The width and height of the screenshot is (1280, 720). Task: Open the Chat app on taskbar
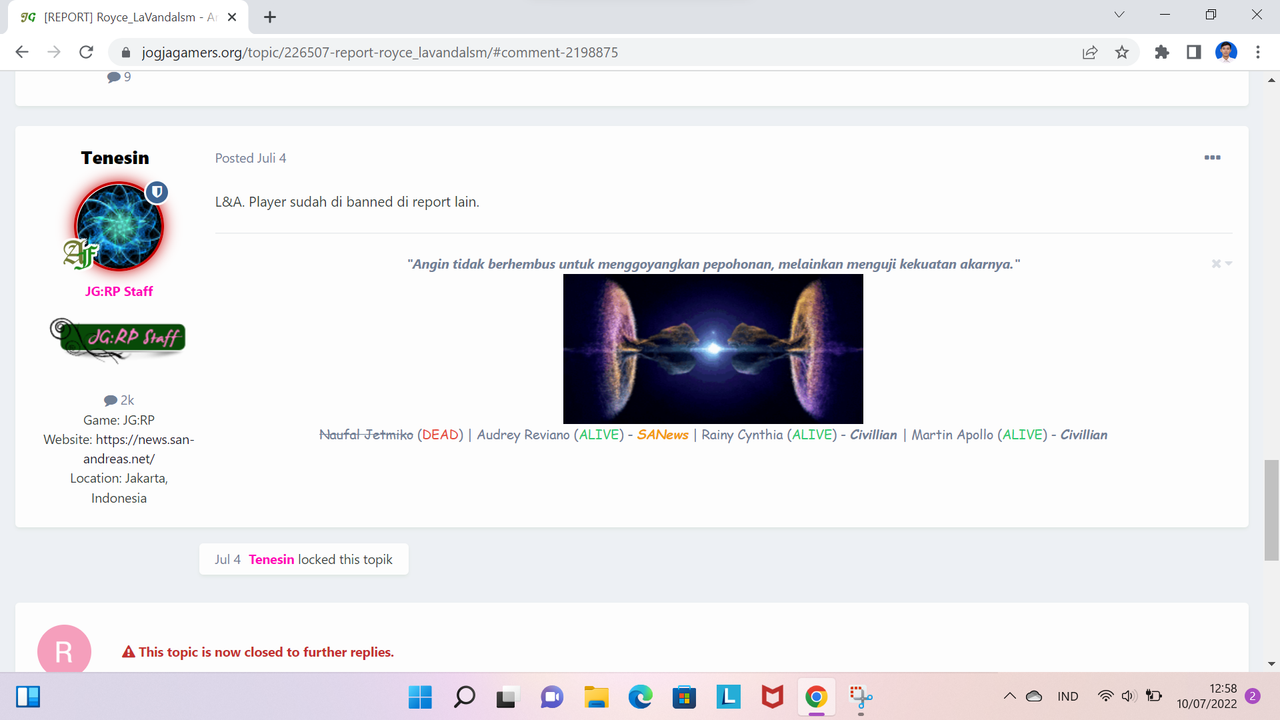552,696
